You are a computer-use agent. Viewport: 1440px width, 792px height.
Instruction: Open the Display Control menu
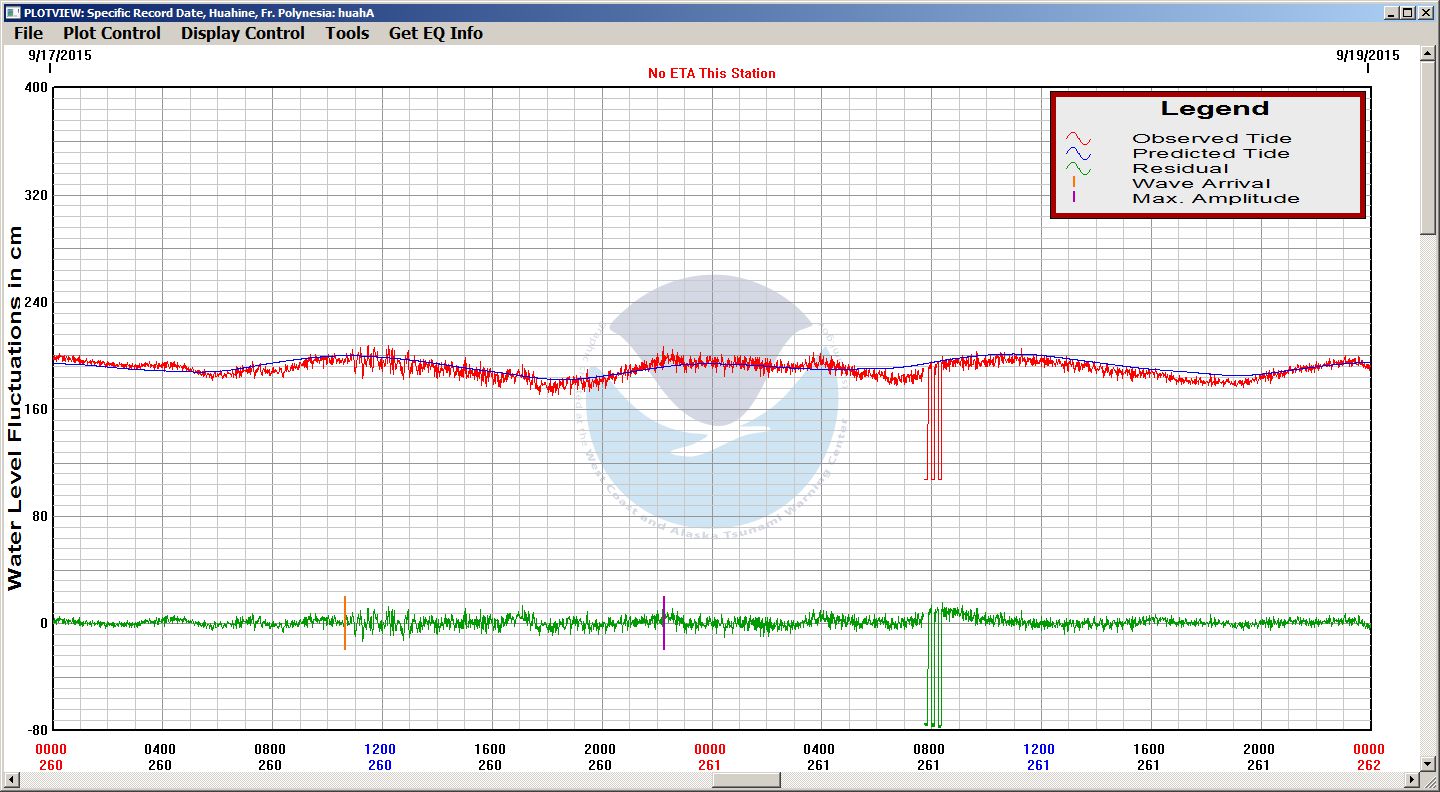click(x=242, y=33)
